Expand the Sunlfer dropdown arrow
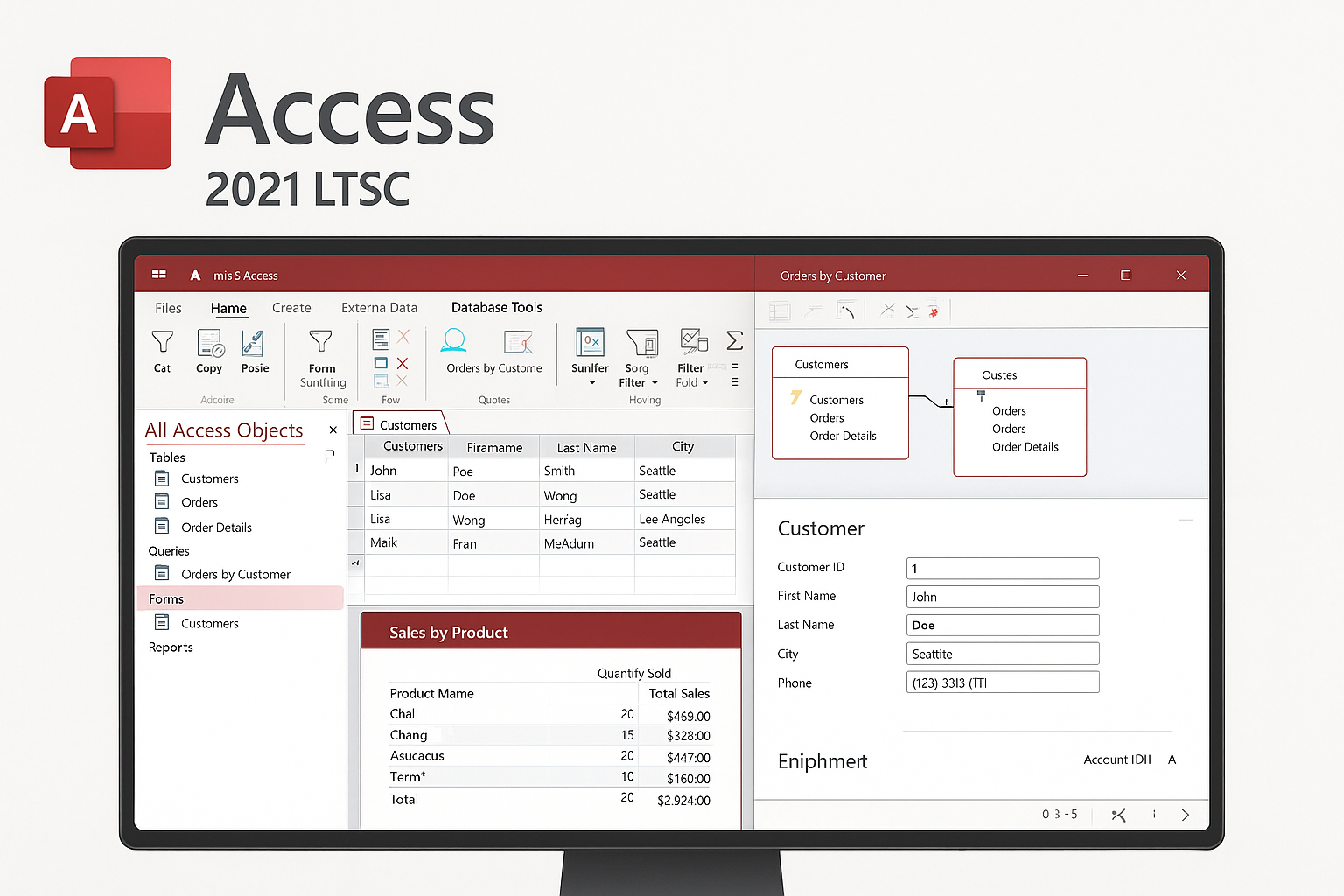The image size is (1344, 896). tap(591, 383)
